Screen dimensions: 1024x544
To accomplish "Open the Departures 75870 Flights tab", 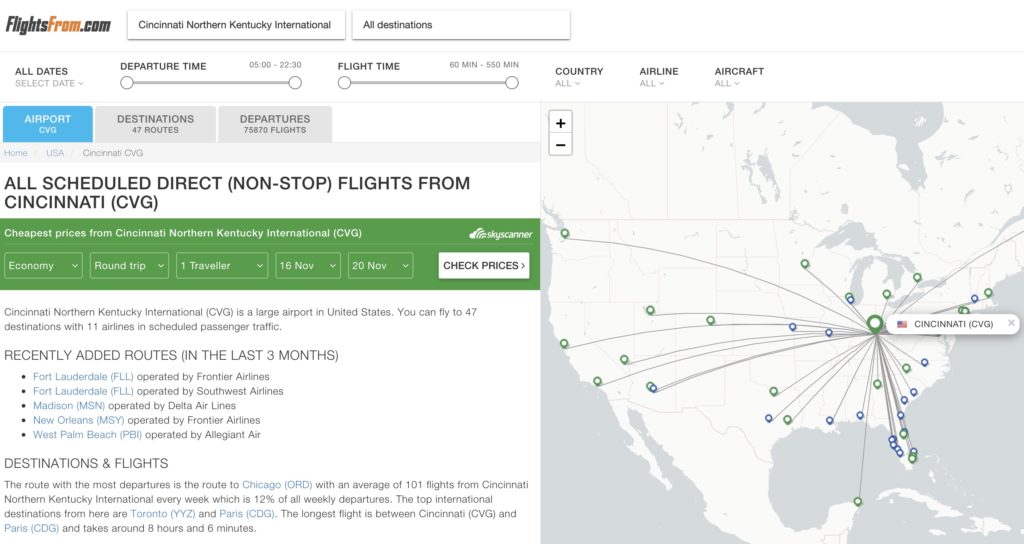I will coord(274,124).
